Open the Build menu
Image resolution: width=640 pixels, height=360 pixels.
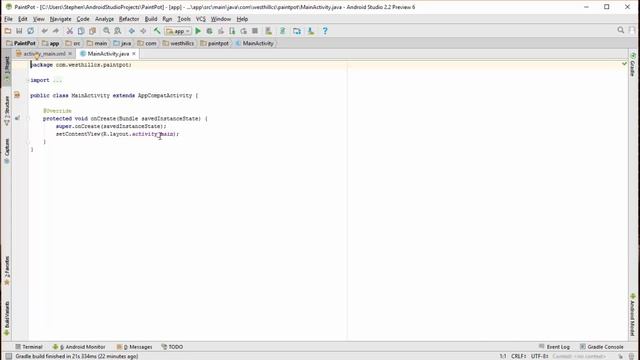click(151, 19)
